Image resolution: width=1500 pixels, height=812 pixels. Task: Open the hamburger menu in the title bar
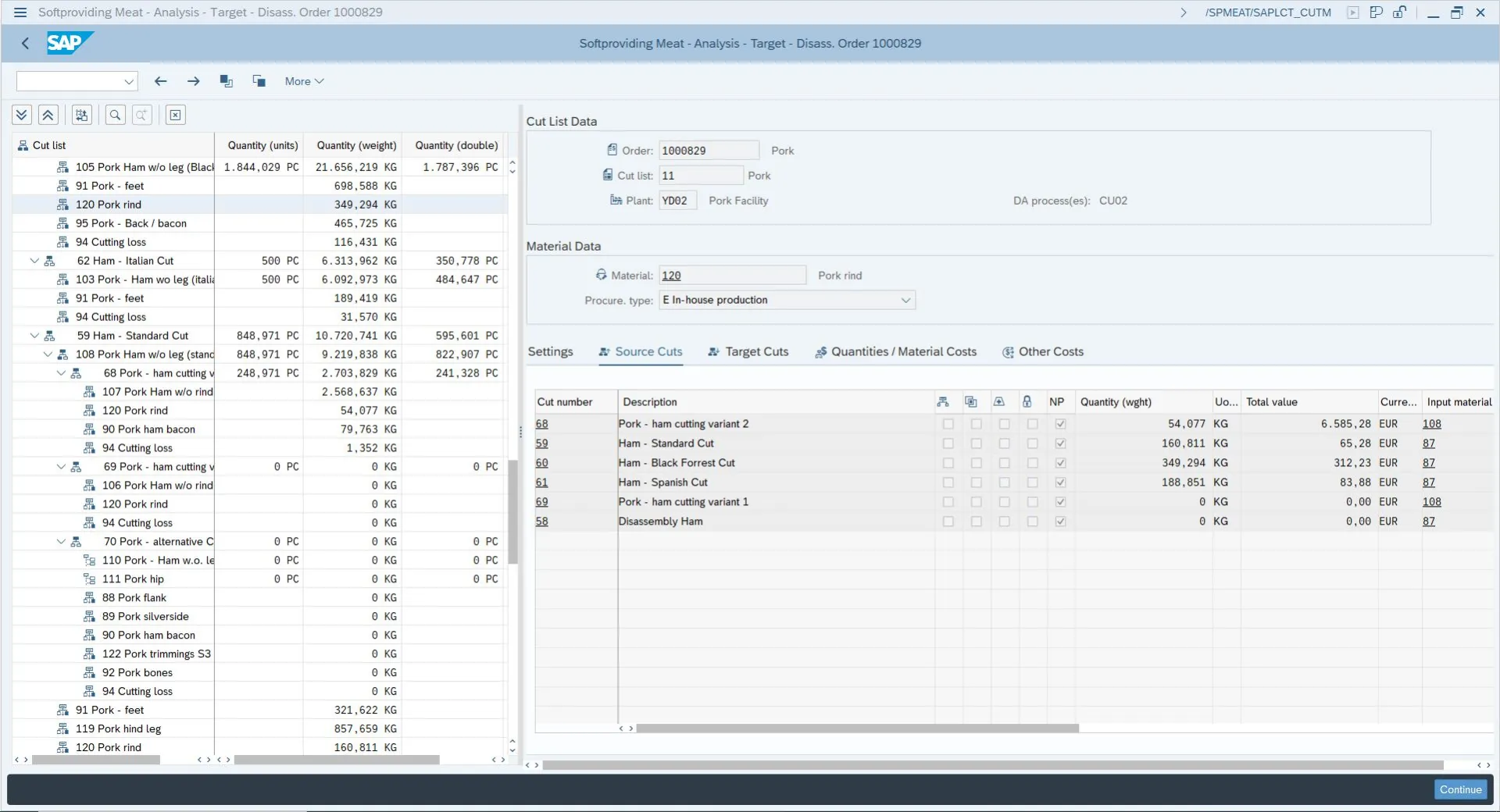20,12
